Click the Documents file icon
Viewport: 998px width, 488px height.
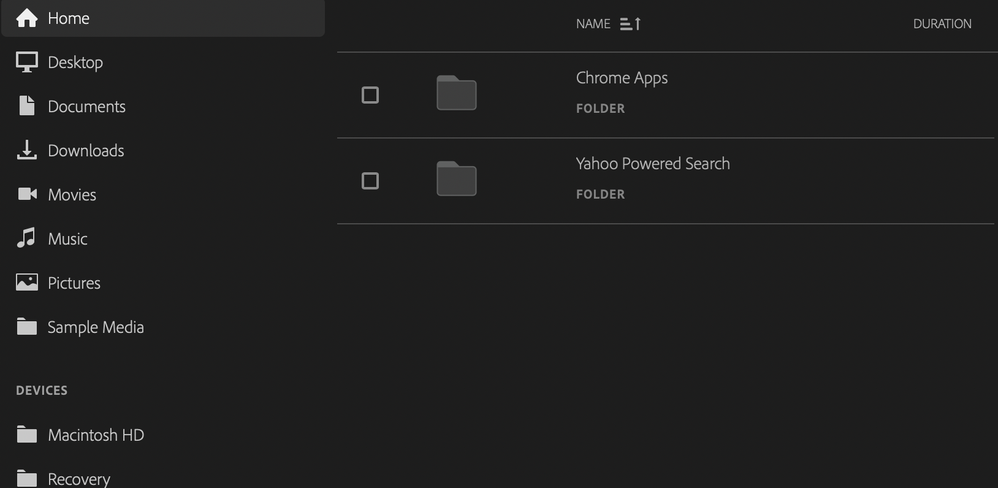27,106
